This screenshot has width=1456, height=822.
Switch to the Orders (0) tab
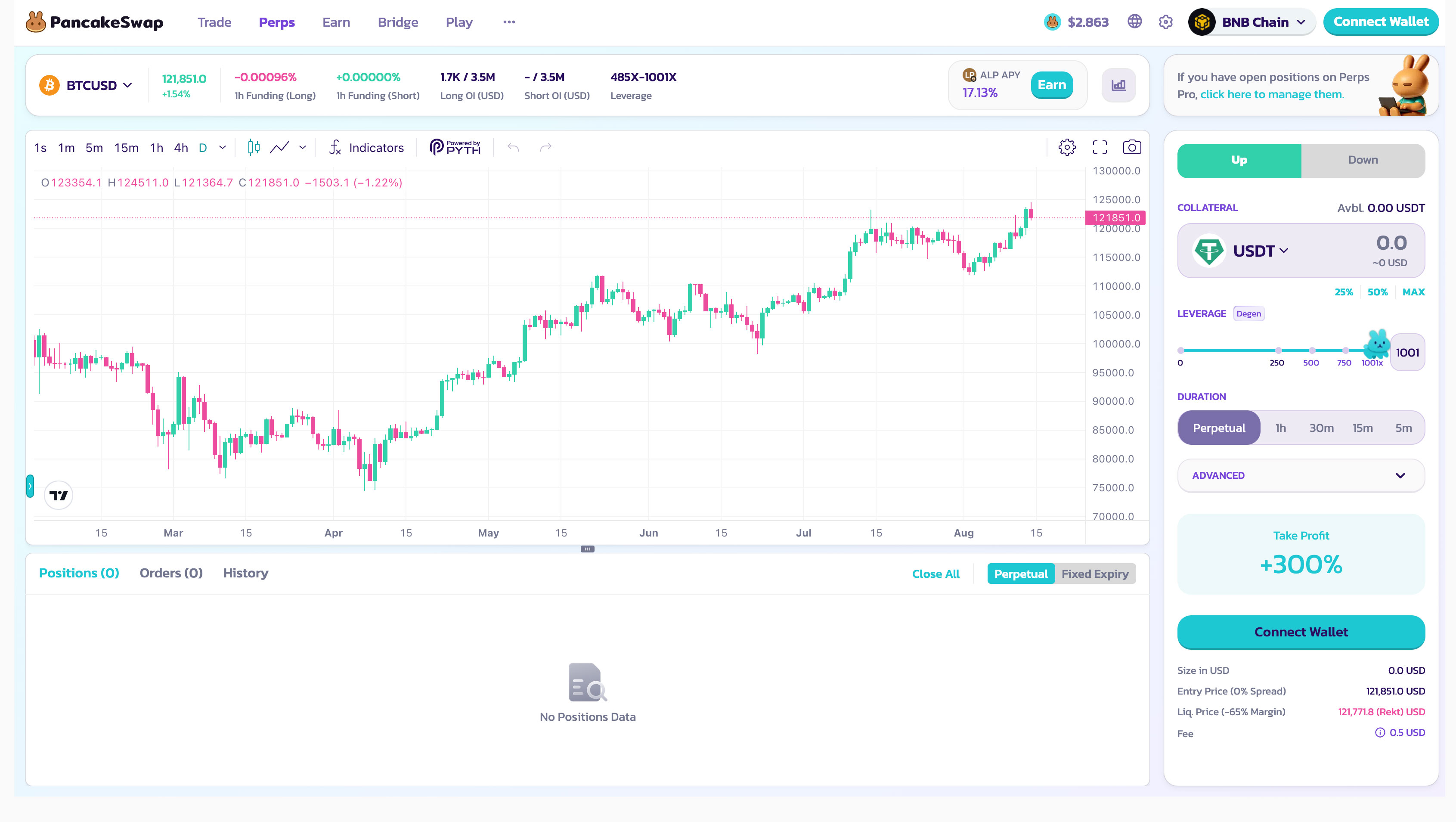coord(170,573)
